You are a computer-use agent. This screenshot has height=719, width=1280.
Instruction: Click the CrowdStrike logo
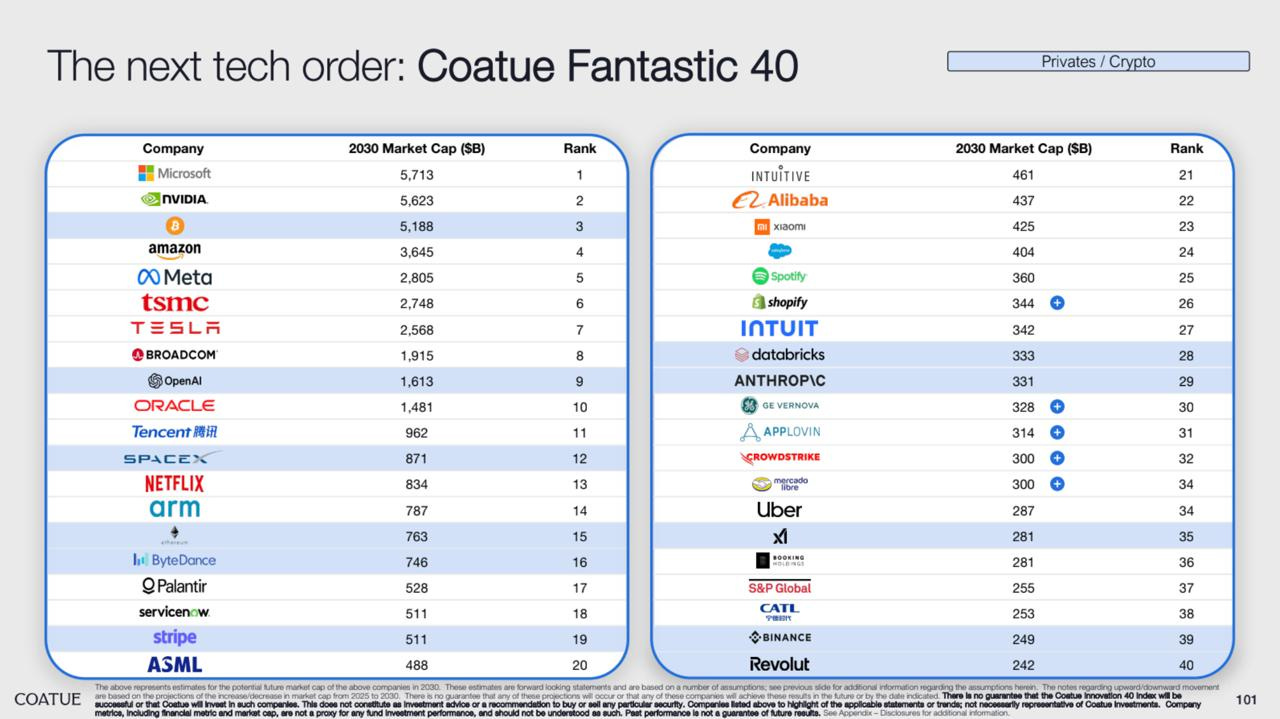pyautogui.click(x=780, y=457)
